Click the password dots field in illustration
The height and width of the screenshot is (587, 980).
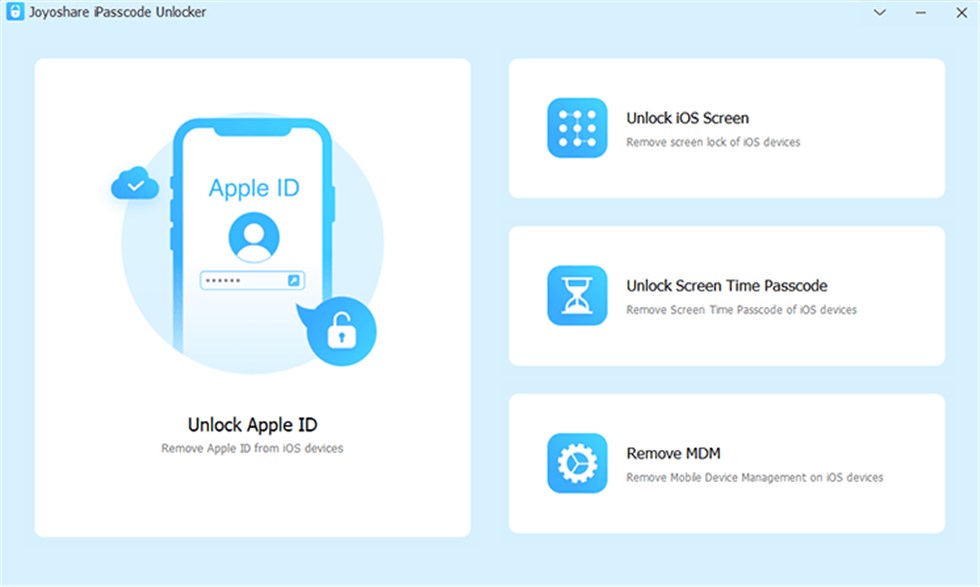[252, 280]
